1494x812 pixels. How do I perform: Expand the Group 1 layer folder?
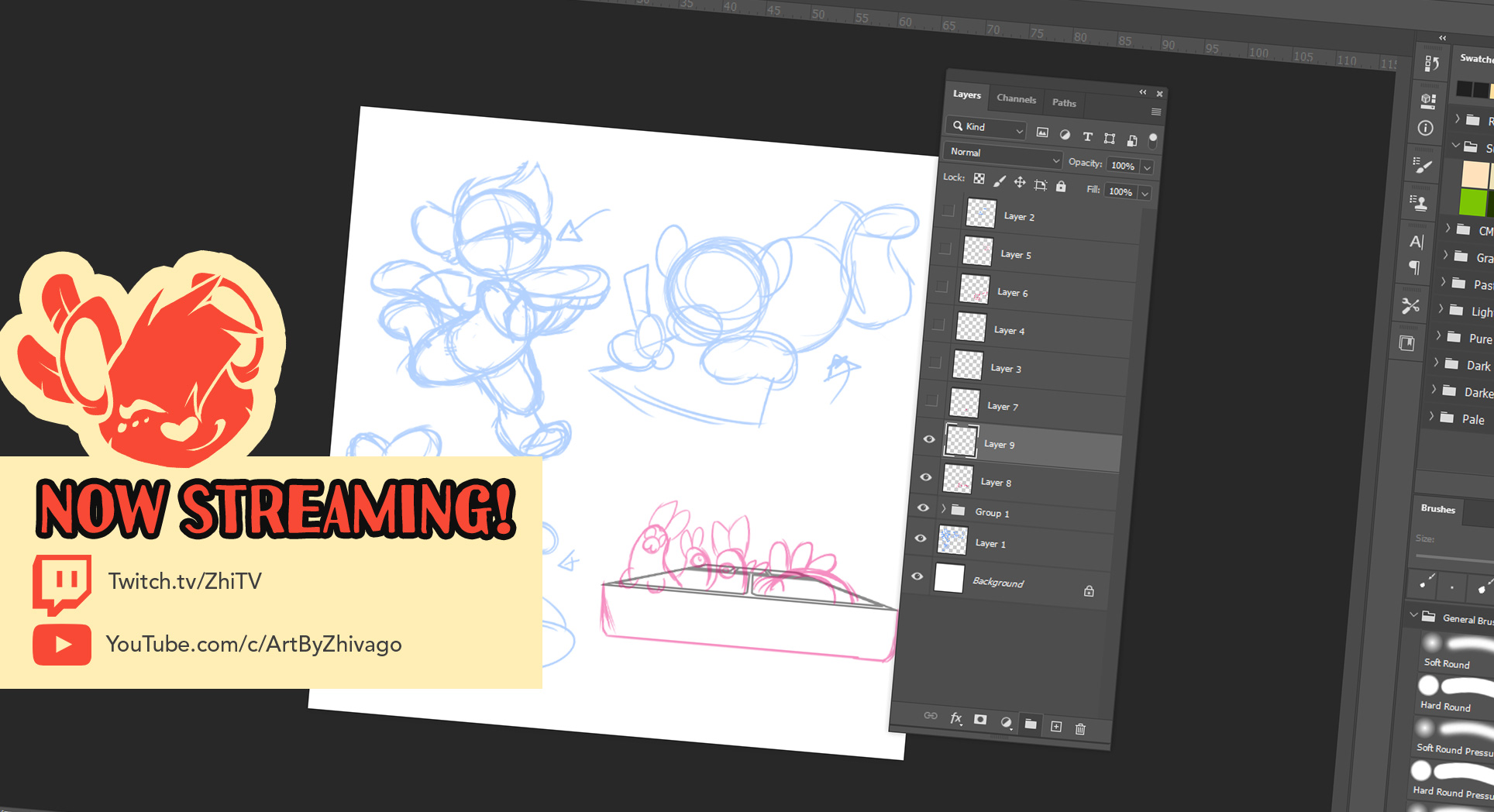[943, 509]
